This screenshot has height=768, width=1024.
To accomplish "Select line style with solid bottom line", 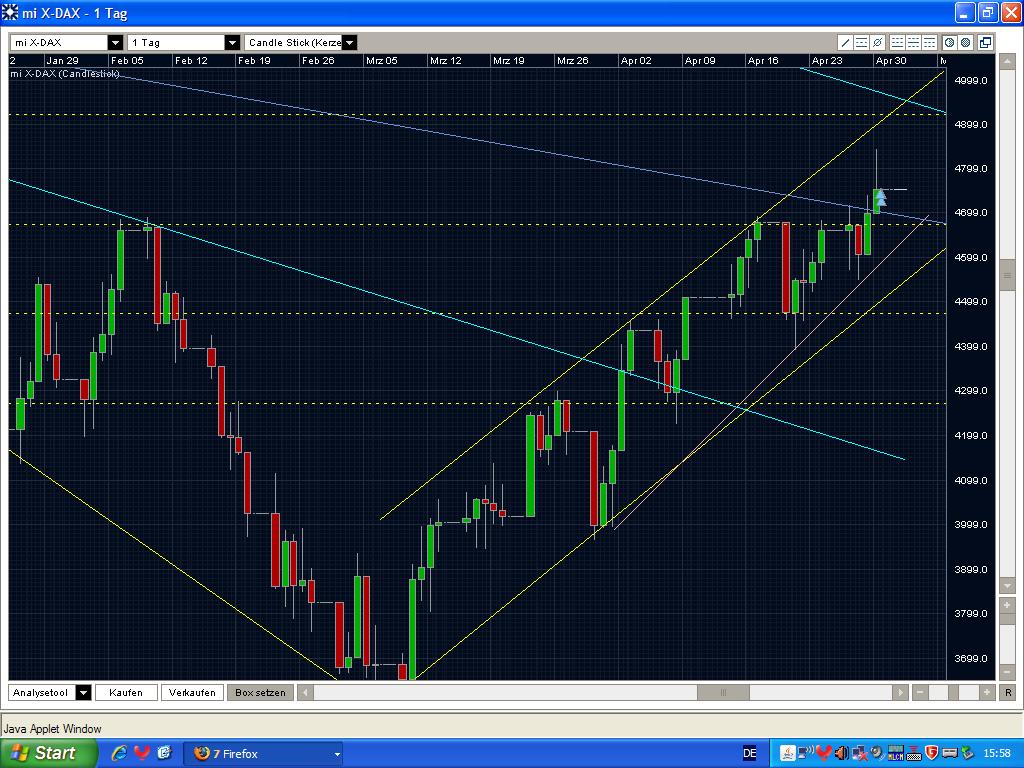I will point(897,43).
